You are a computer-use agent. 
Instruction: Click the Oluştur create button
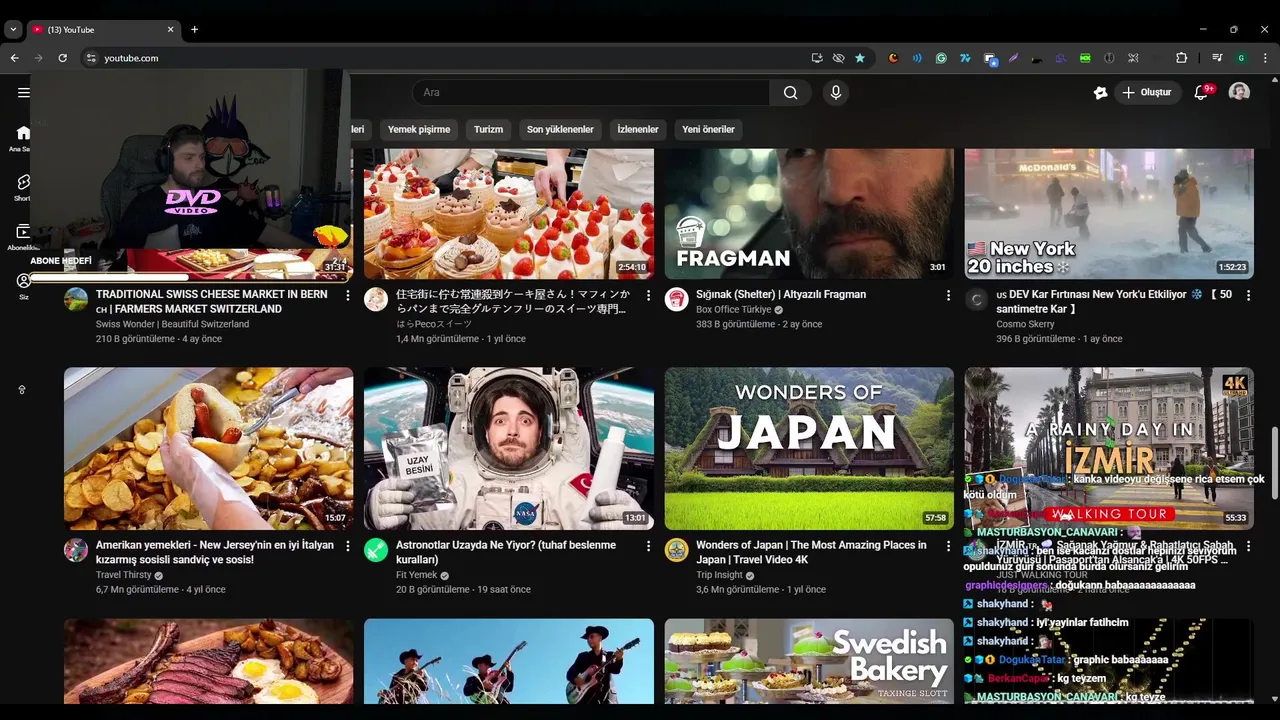pos(1146,93)
